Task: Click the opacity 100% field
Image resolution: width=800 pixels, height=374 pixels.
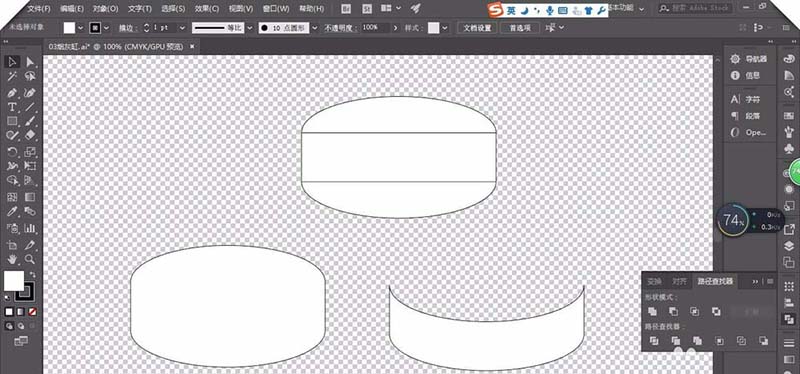Action: coord(375,28)
